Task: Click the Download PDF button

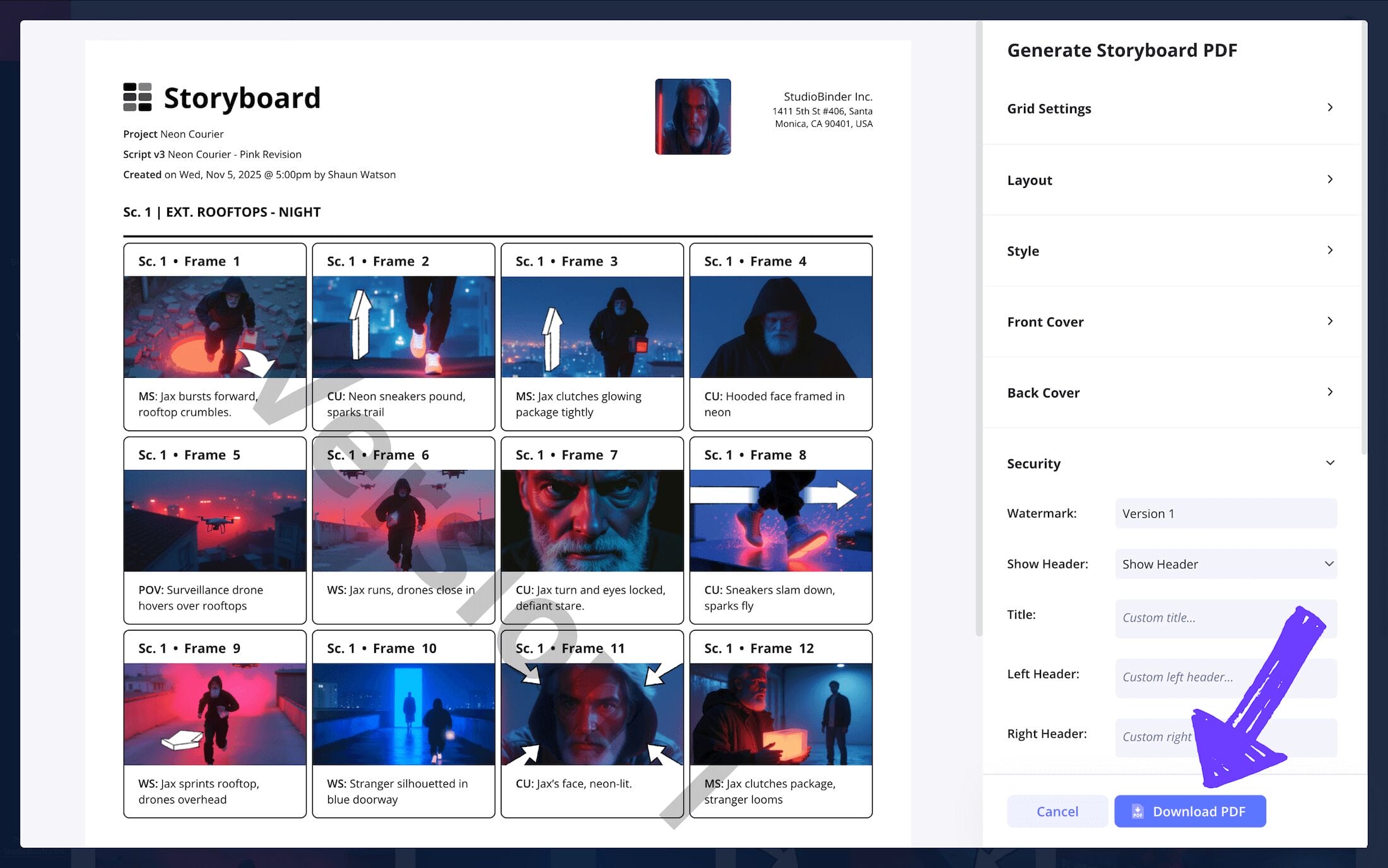Action: click(1190, 811)
